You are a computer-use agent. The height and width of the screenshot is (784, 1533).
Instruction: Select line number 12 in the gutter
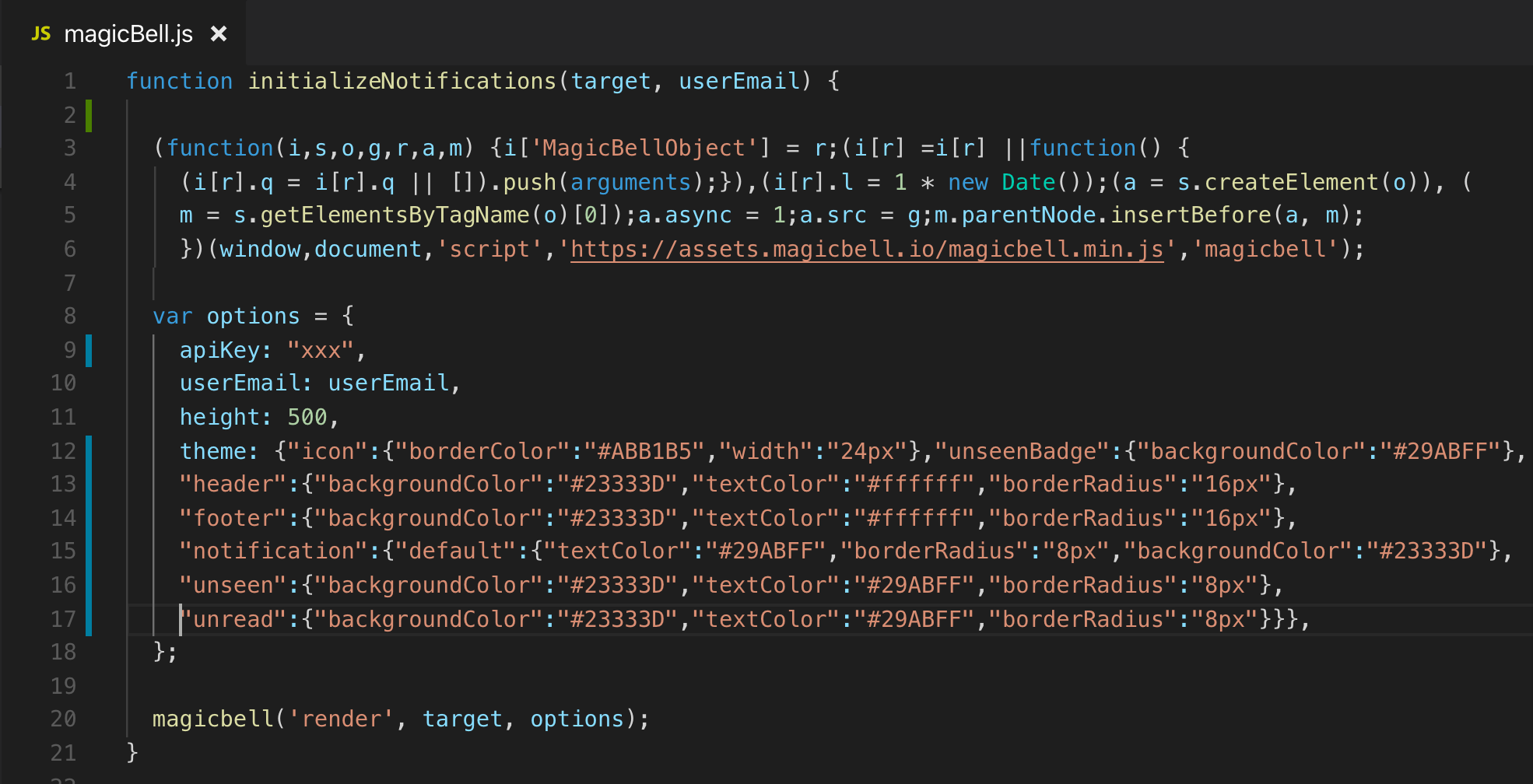coord(64,451)
